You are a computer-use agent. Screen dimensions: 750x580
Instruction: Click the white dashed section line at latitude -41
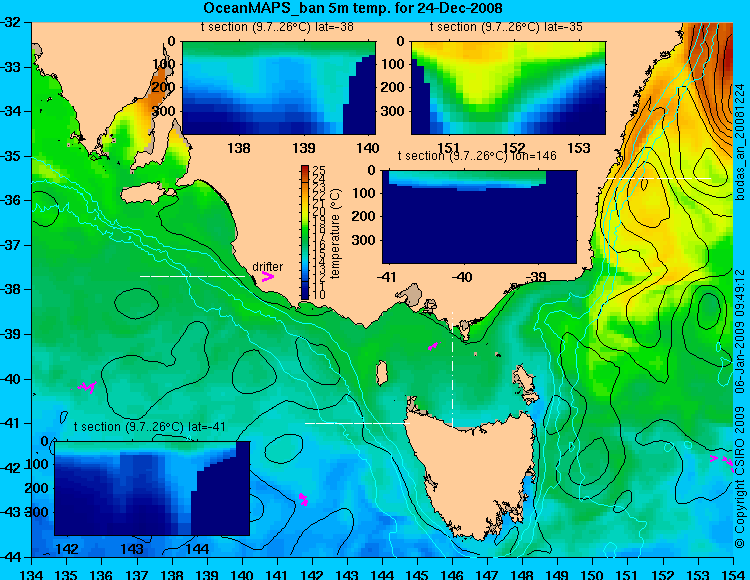[x=357, y=423]
